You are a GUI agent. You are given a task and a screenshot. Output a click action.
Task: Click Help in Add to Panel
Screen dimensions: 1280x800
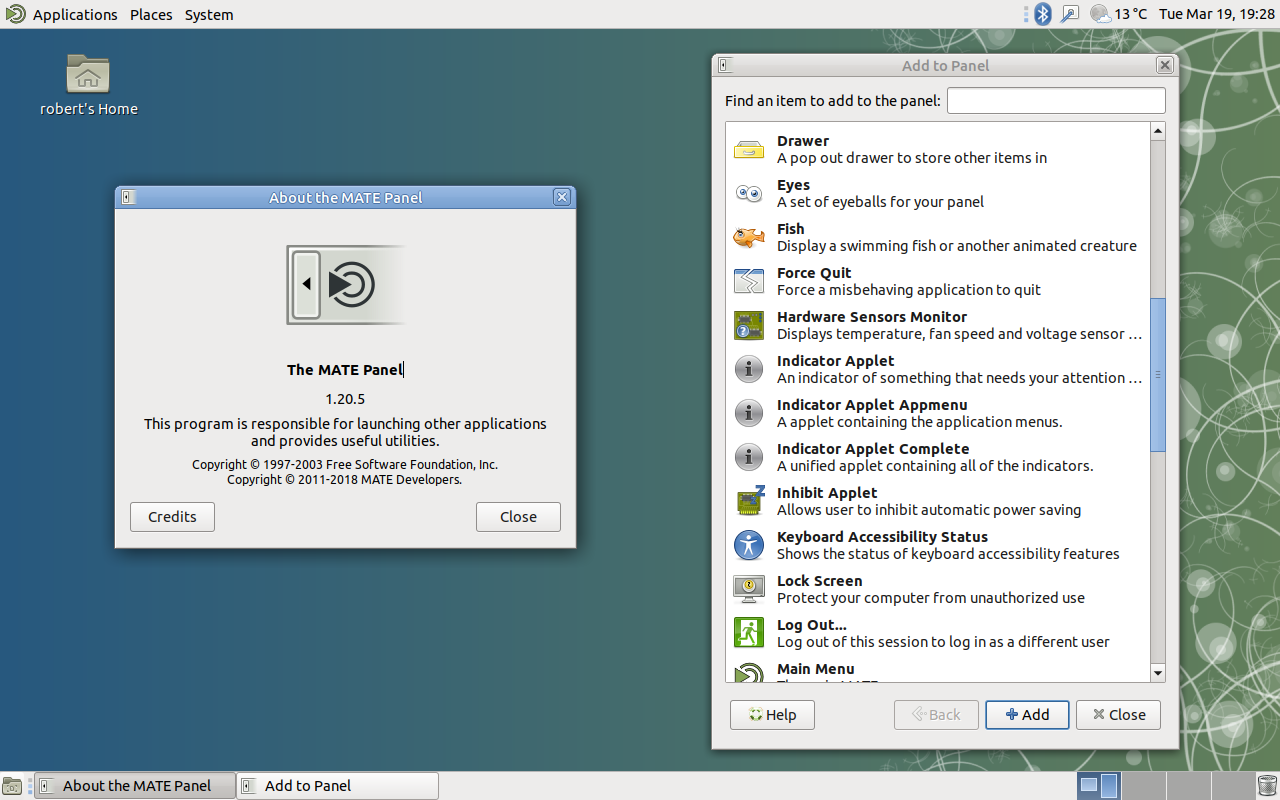coord(772,715)
